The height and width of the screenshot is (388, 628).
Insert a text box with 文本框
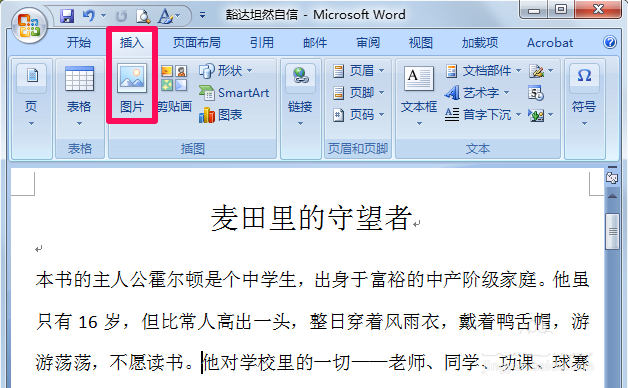419,95
